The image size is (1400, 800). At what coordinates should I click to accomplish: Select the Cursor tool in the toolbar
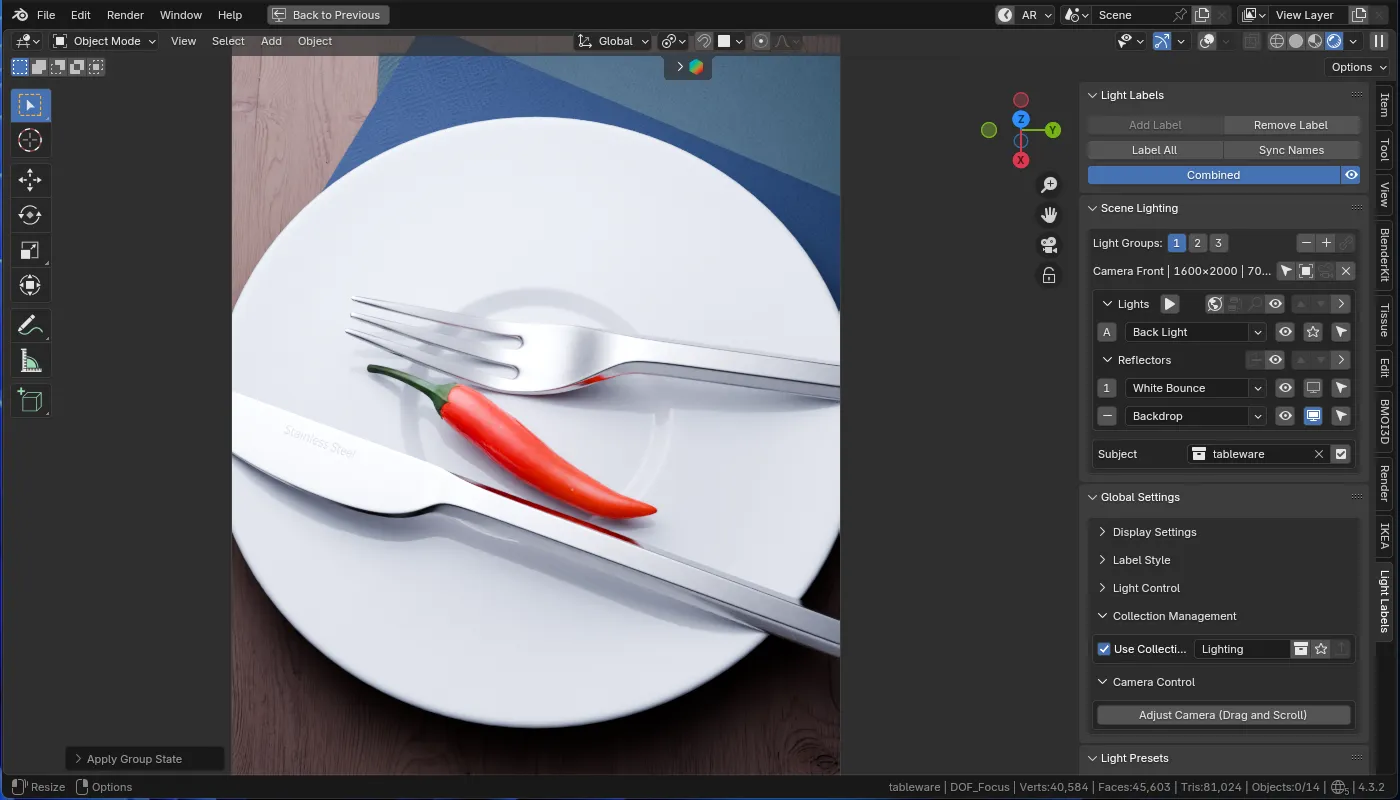pos(30,141)
